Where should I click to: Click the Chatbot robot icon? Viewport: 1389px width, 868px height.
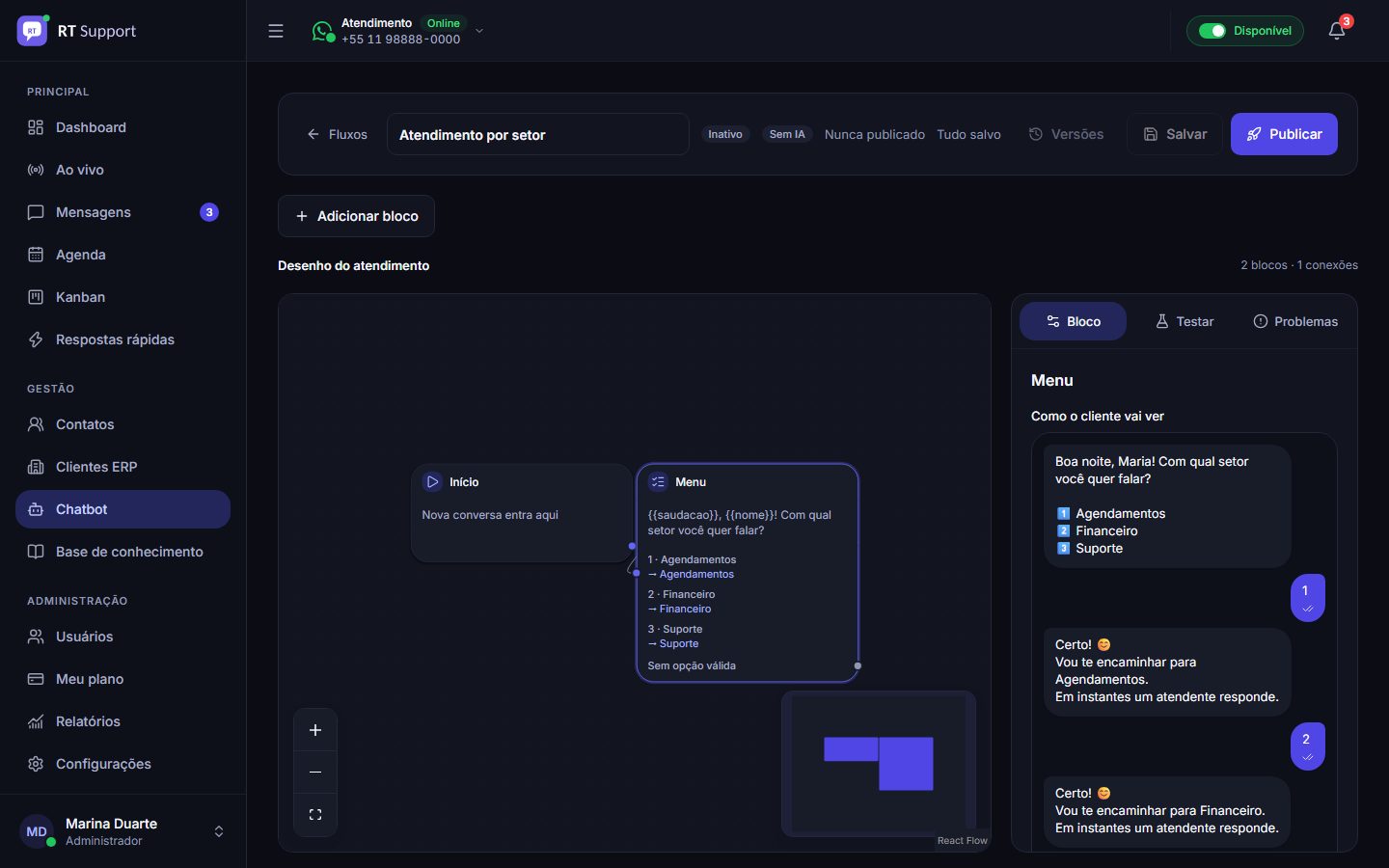point(36,509)
